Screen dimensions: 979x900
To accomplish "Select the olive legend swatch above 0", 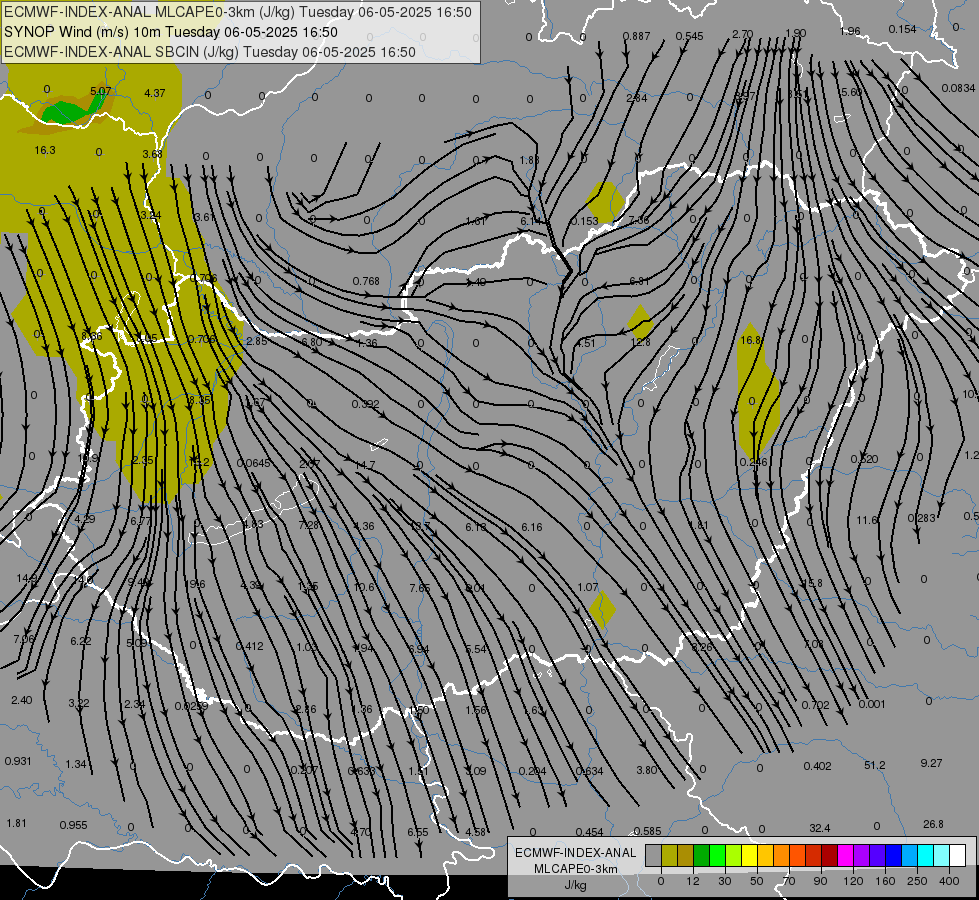I will coord(669,856).
